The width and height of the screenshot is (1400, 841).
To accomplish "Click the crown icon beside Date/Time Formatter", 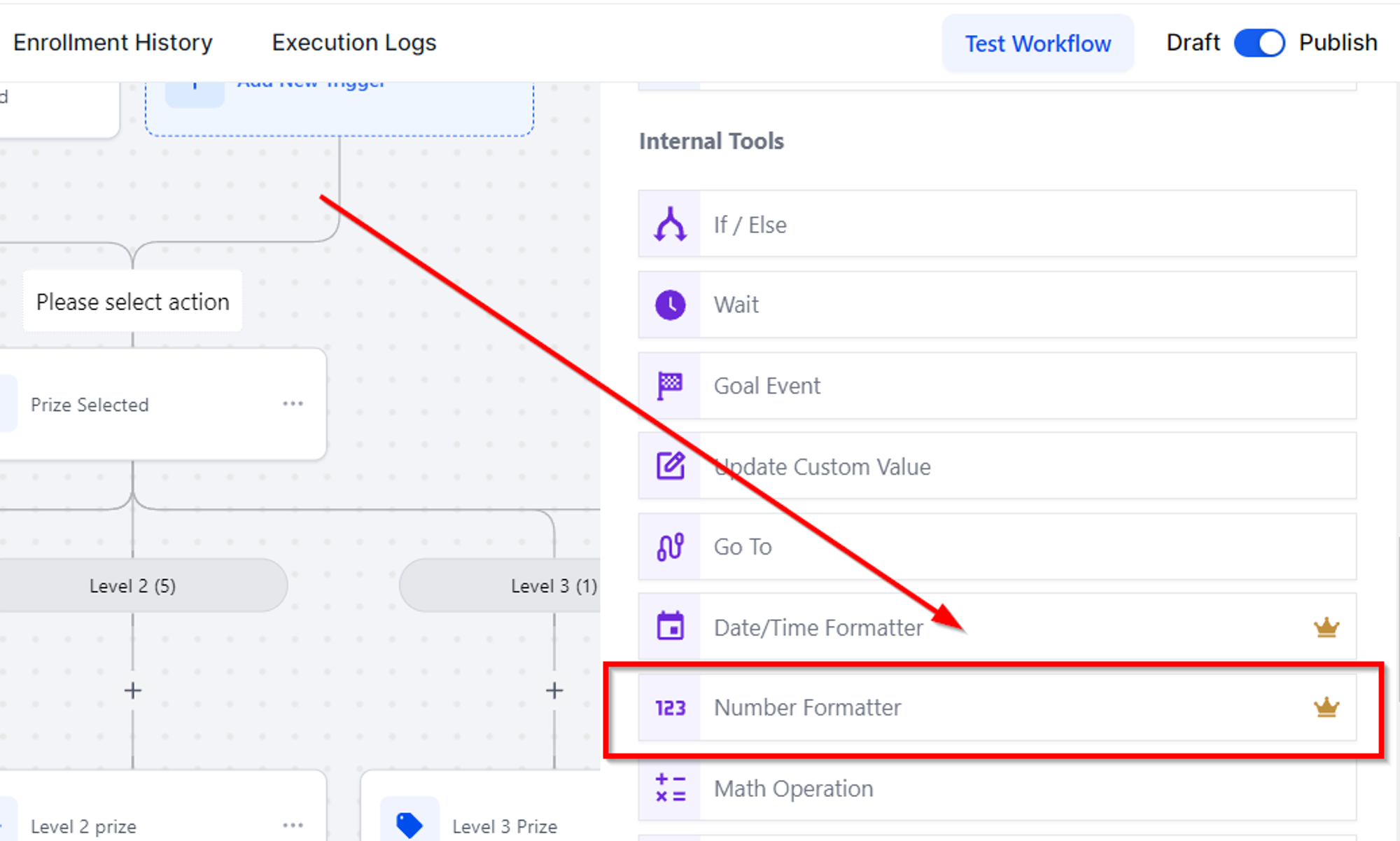I will click(x=1326, y=627).
